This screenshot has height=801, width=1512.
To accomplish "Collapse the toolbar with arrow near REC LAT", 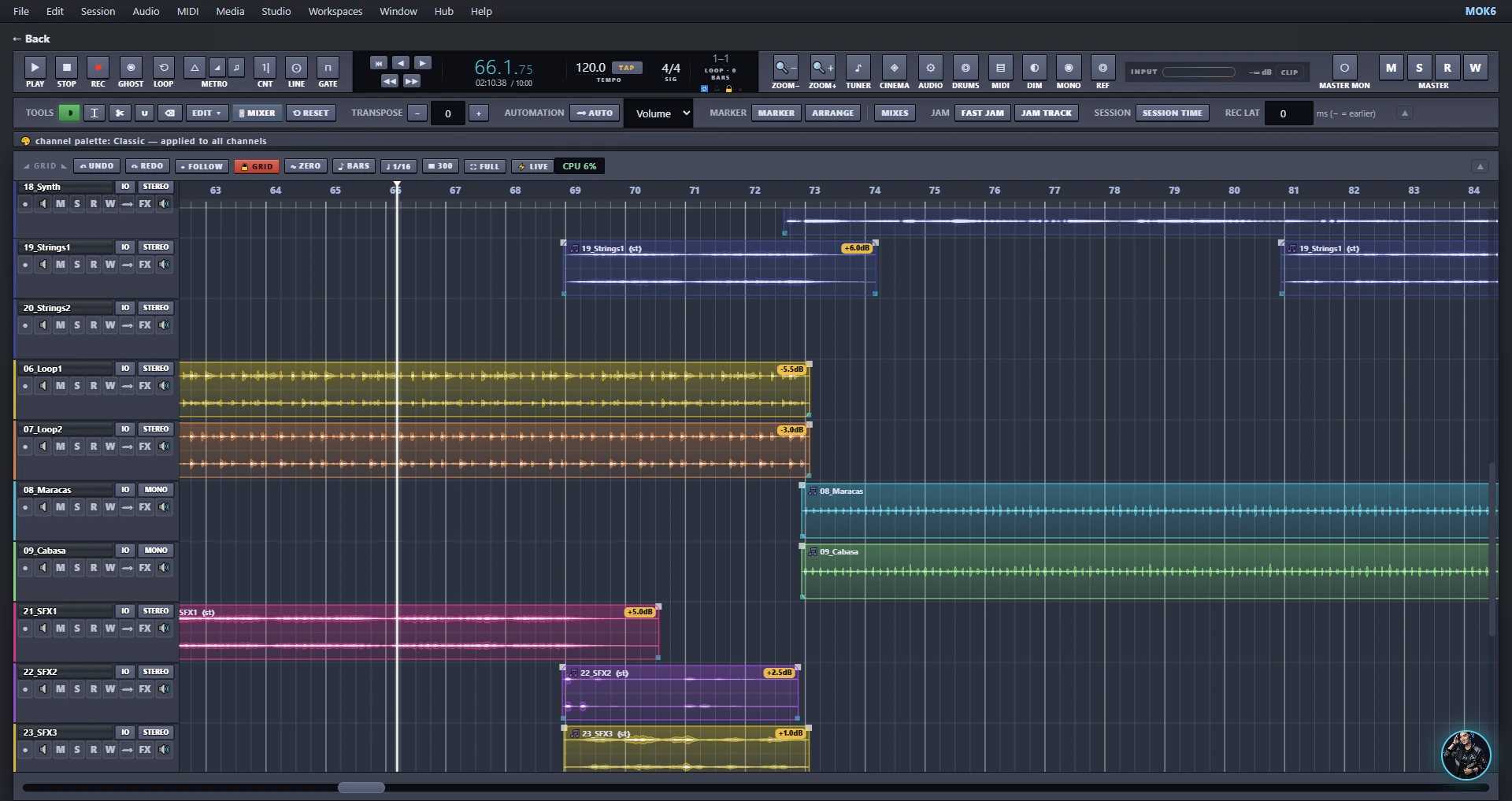I will coord(1404,113).
